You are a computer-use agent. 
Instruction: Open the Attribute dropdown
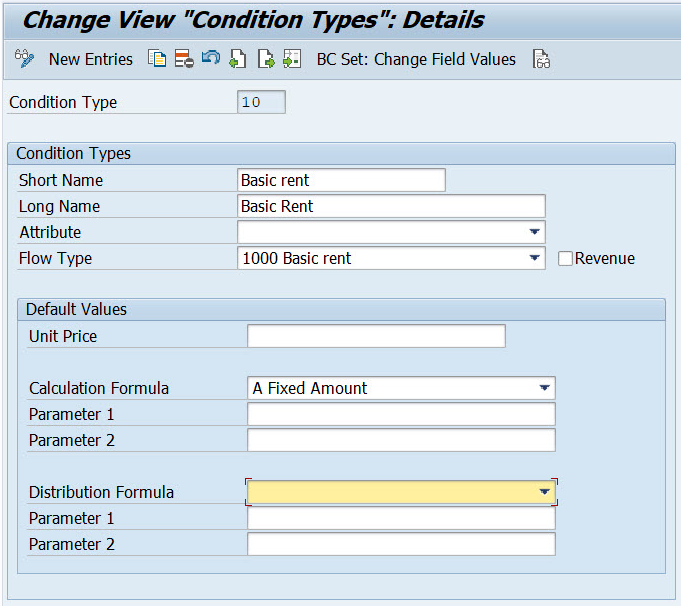535,232
